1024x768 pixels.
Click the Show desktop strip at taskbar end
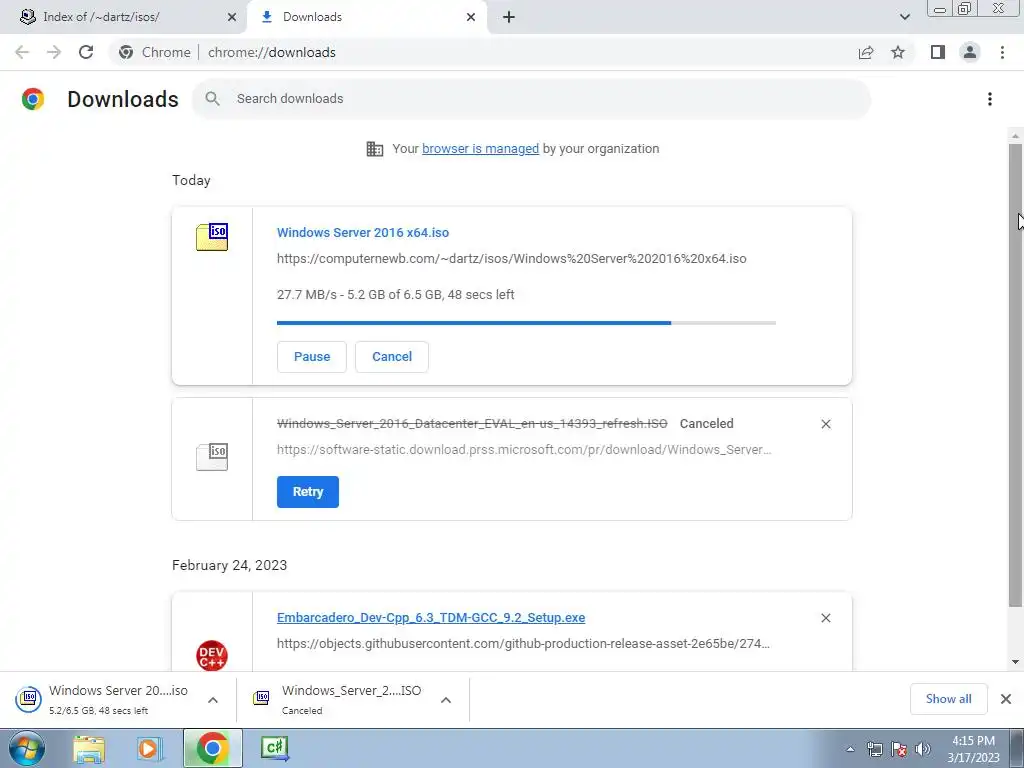pyautogui.click(x=1016, y=748)
